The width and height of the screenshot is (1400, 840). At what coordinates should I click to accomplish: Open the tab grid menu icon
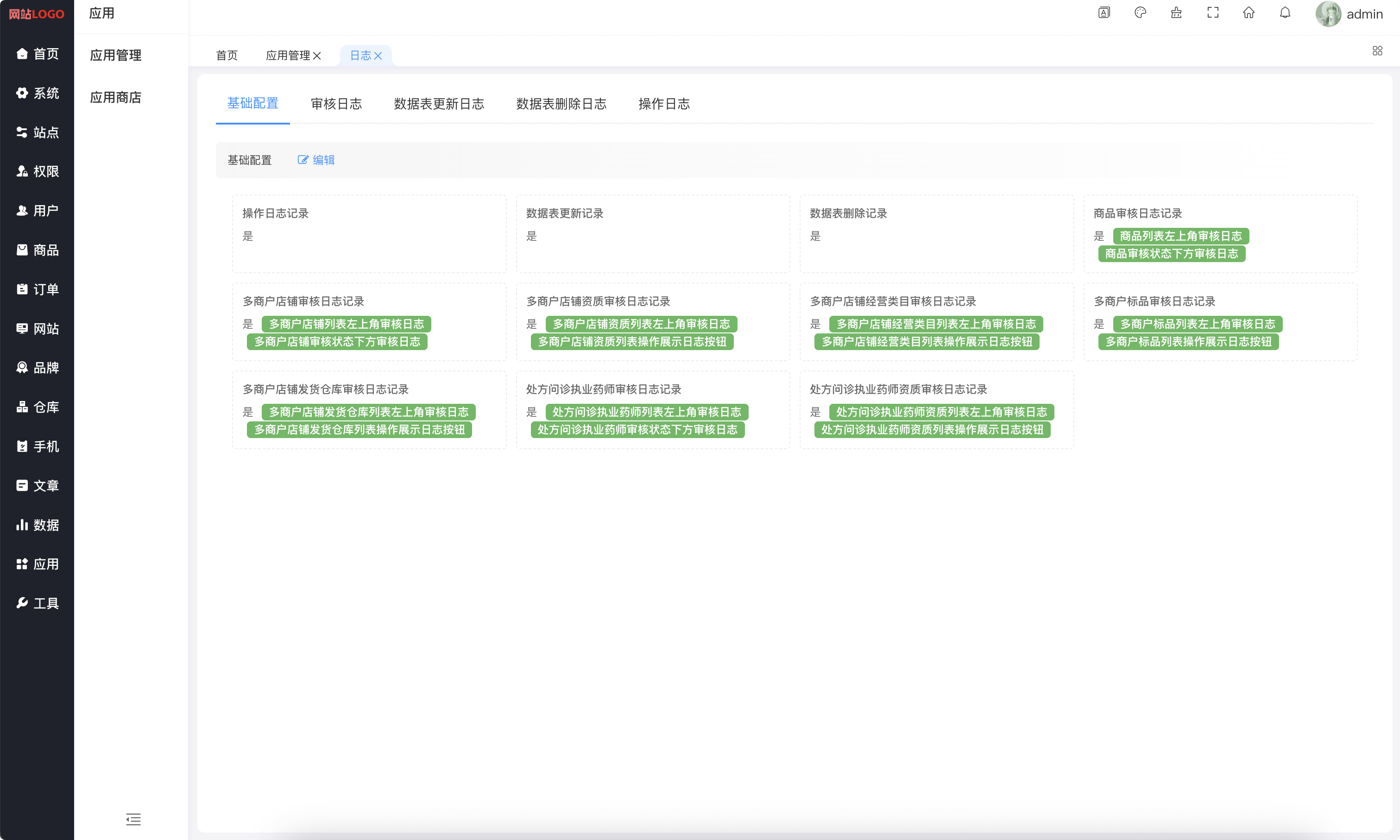(x=1377, y=51)
